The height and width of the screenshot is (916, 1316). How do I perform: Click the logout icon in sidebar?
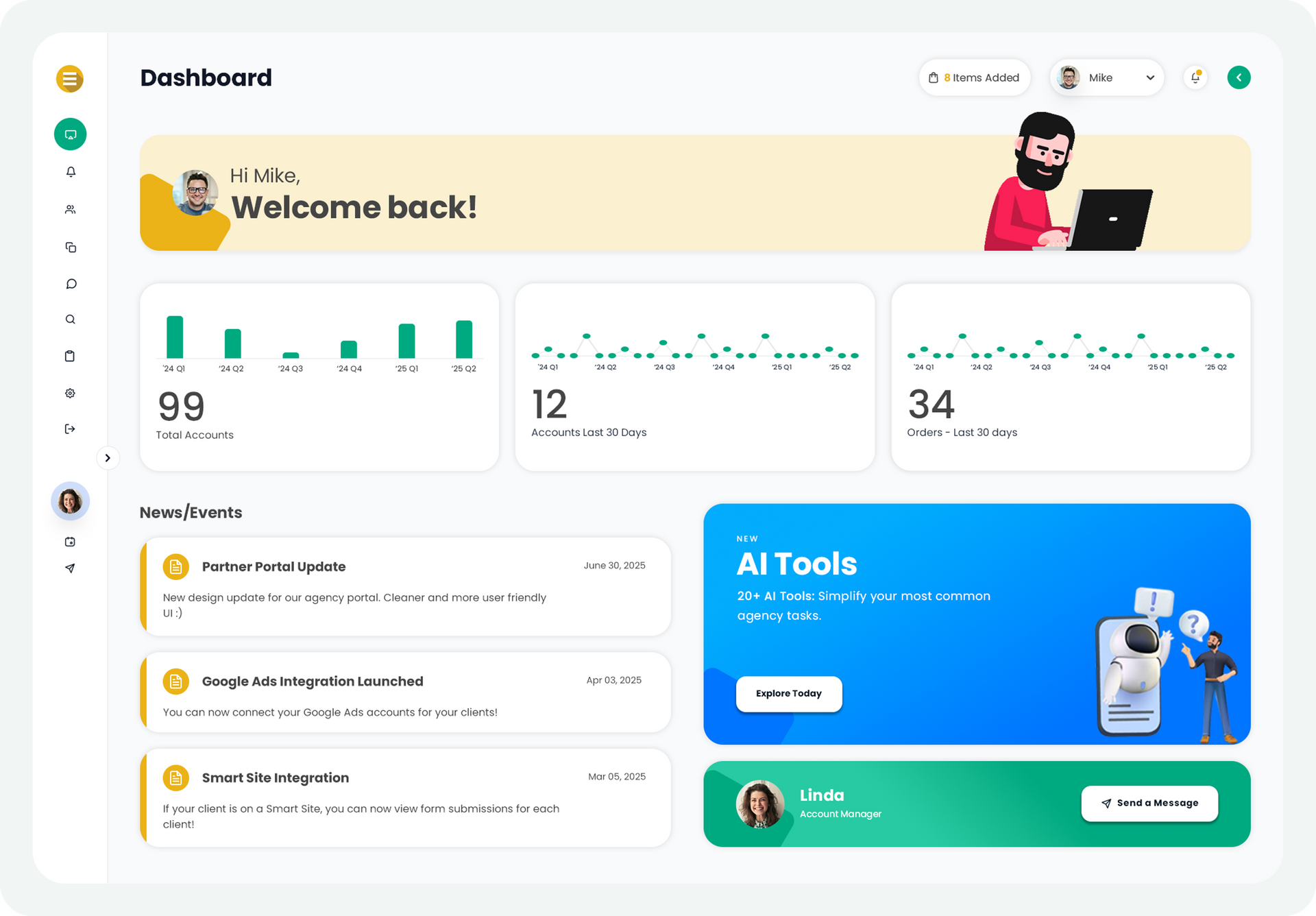click(70, 429)
